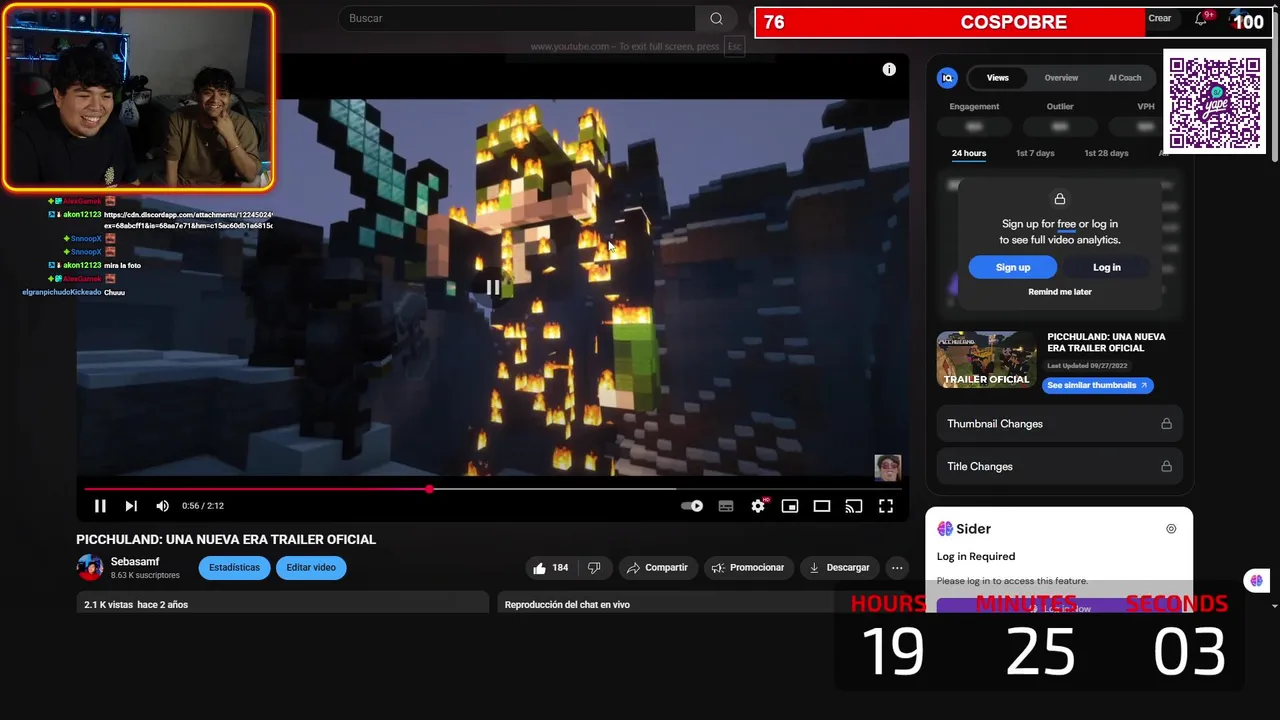The height and width of the screenshot is (720, 1280).
Task: Dislike the video with thumbs down
Action: [594, 568]
